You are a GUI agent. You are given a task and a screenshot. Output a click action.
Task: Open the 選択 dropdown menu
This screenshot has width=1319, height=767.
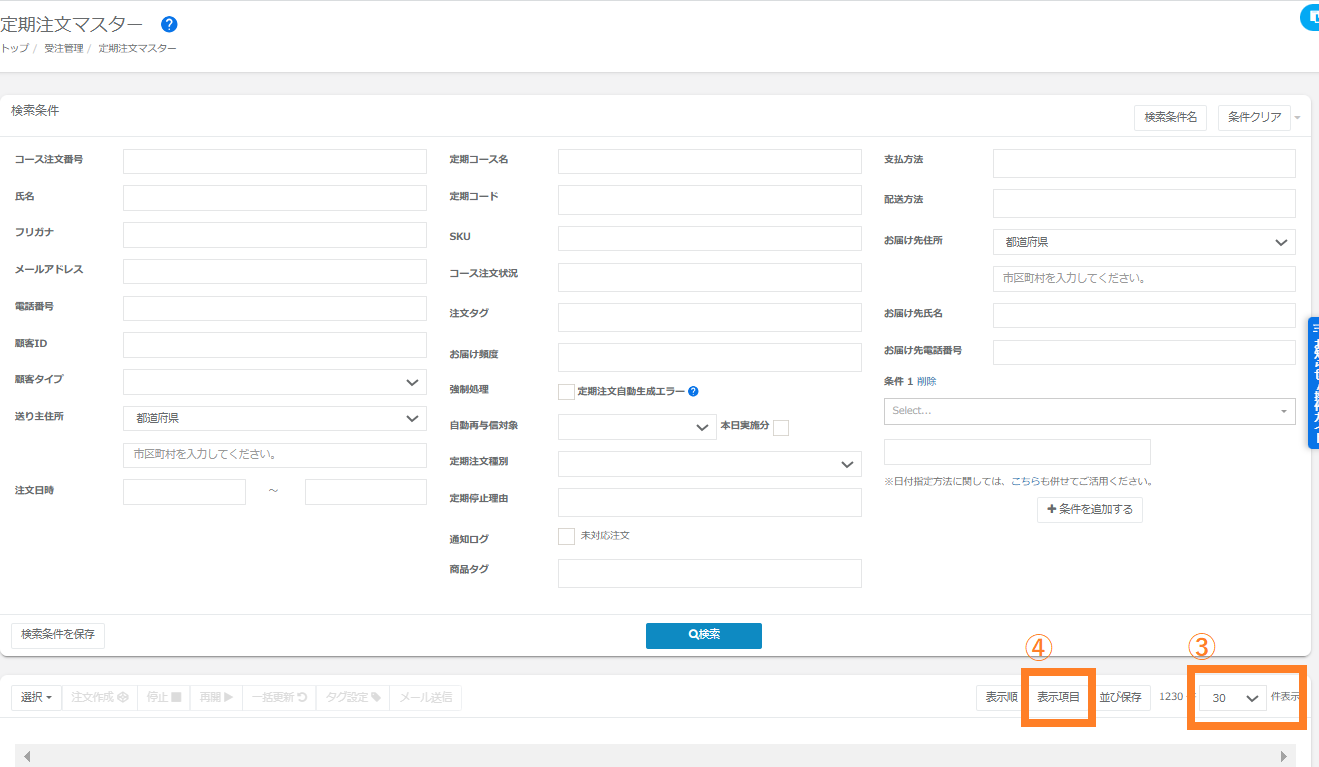38,697
